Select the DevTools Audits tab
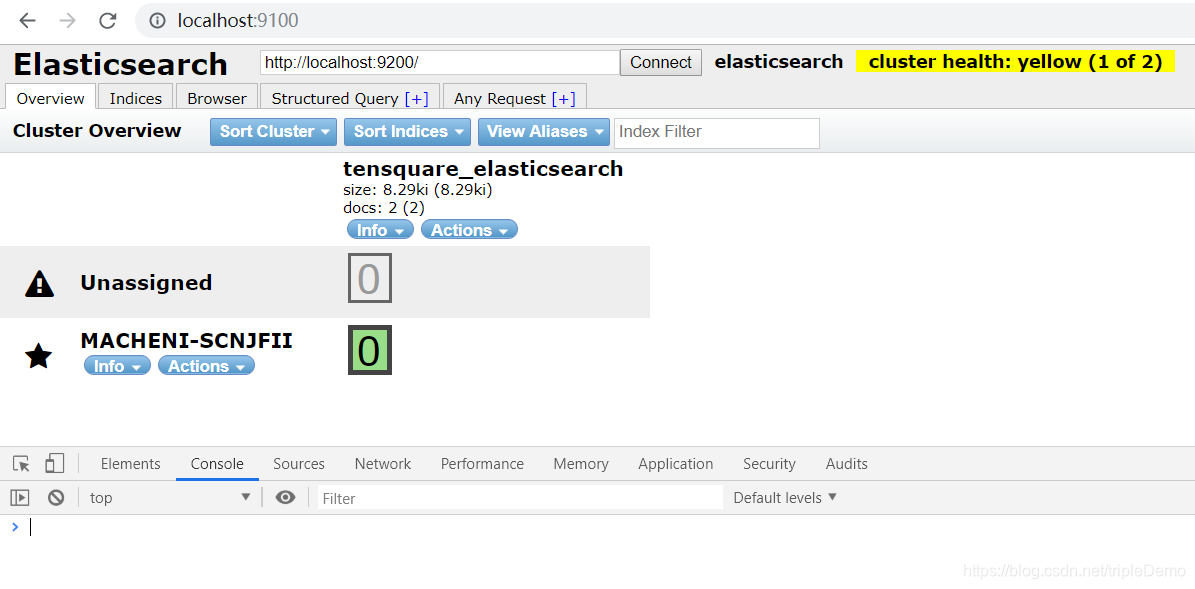 click(847, 463)
